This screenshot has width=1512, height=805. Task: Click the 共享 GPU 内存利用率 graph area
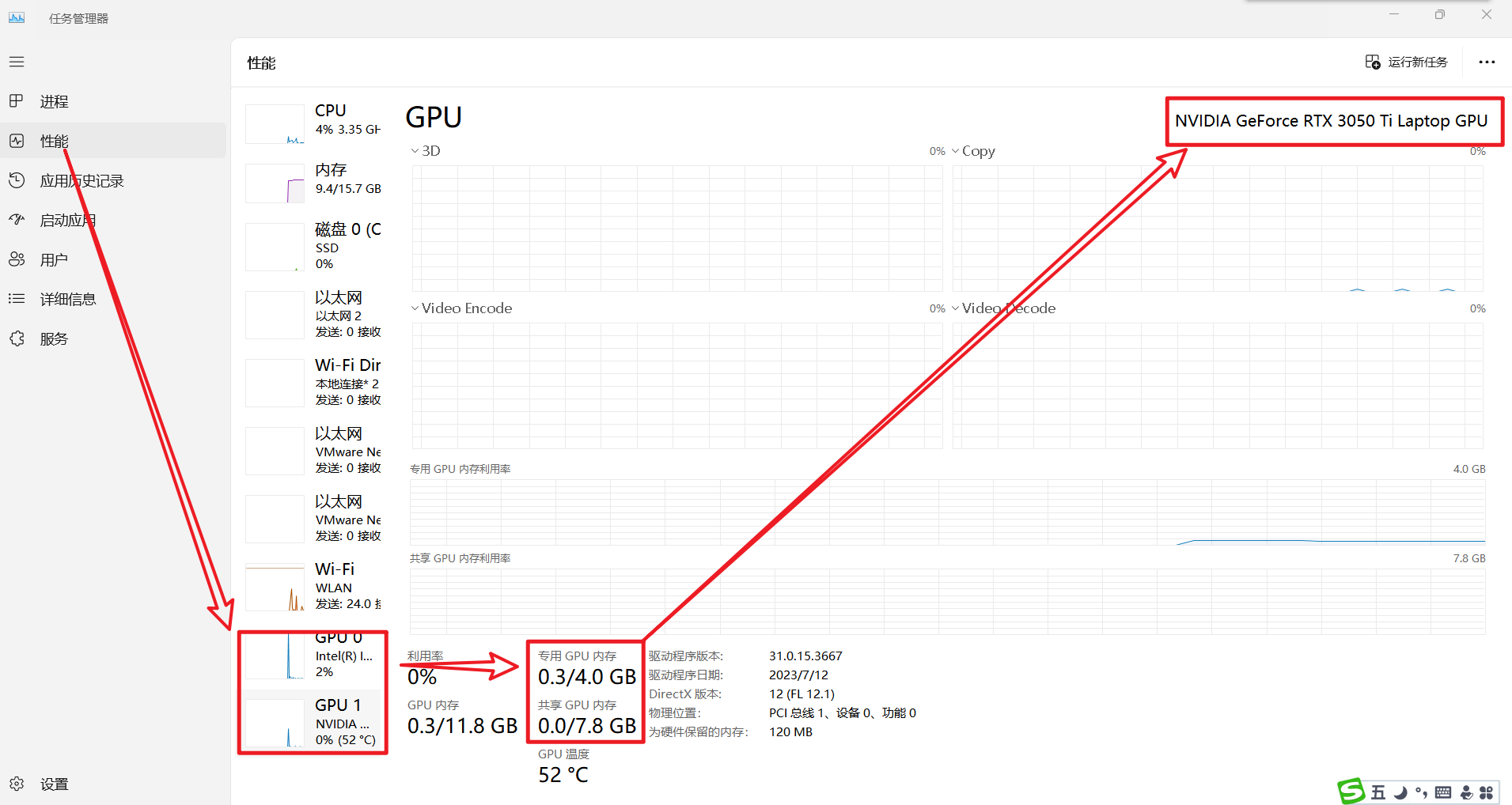[x=947, y=601]
